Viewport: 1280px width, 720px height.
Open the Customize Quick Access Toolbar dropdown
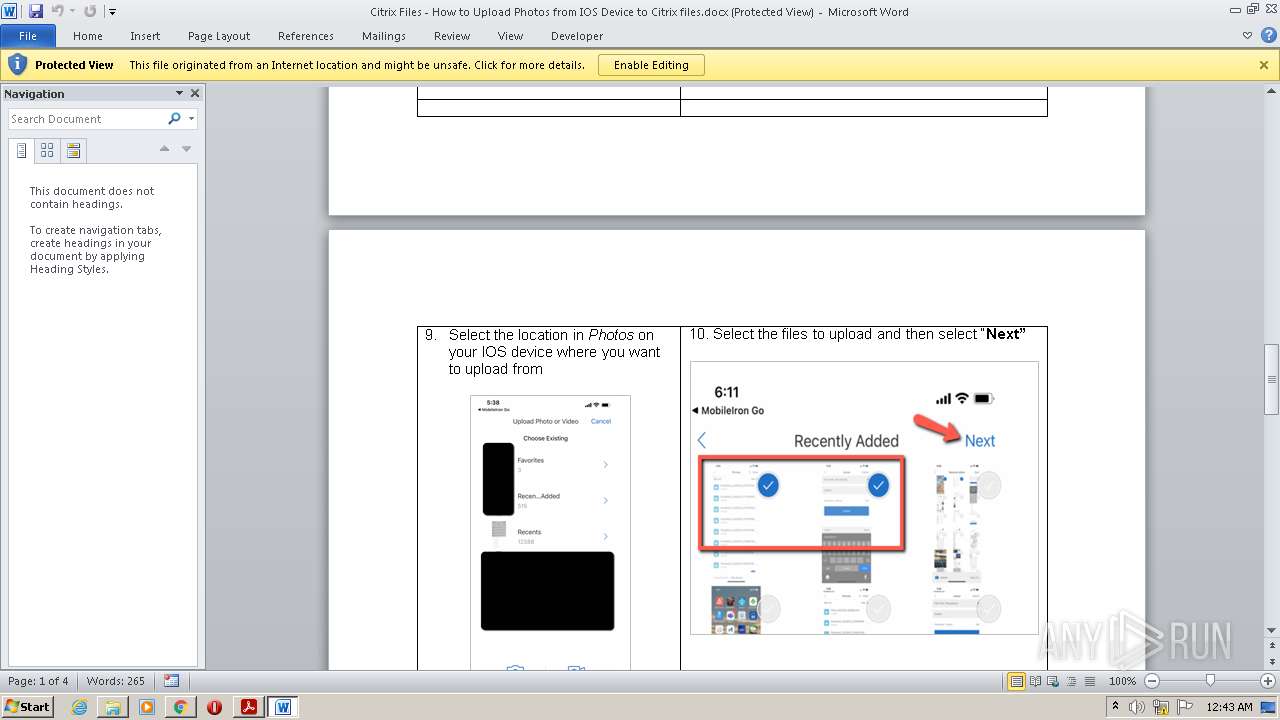click(112, 12)
